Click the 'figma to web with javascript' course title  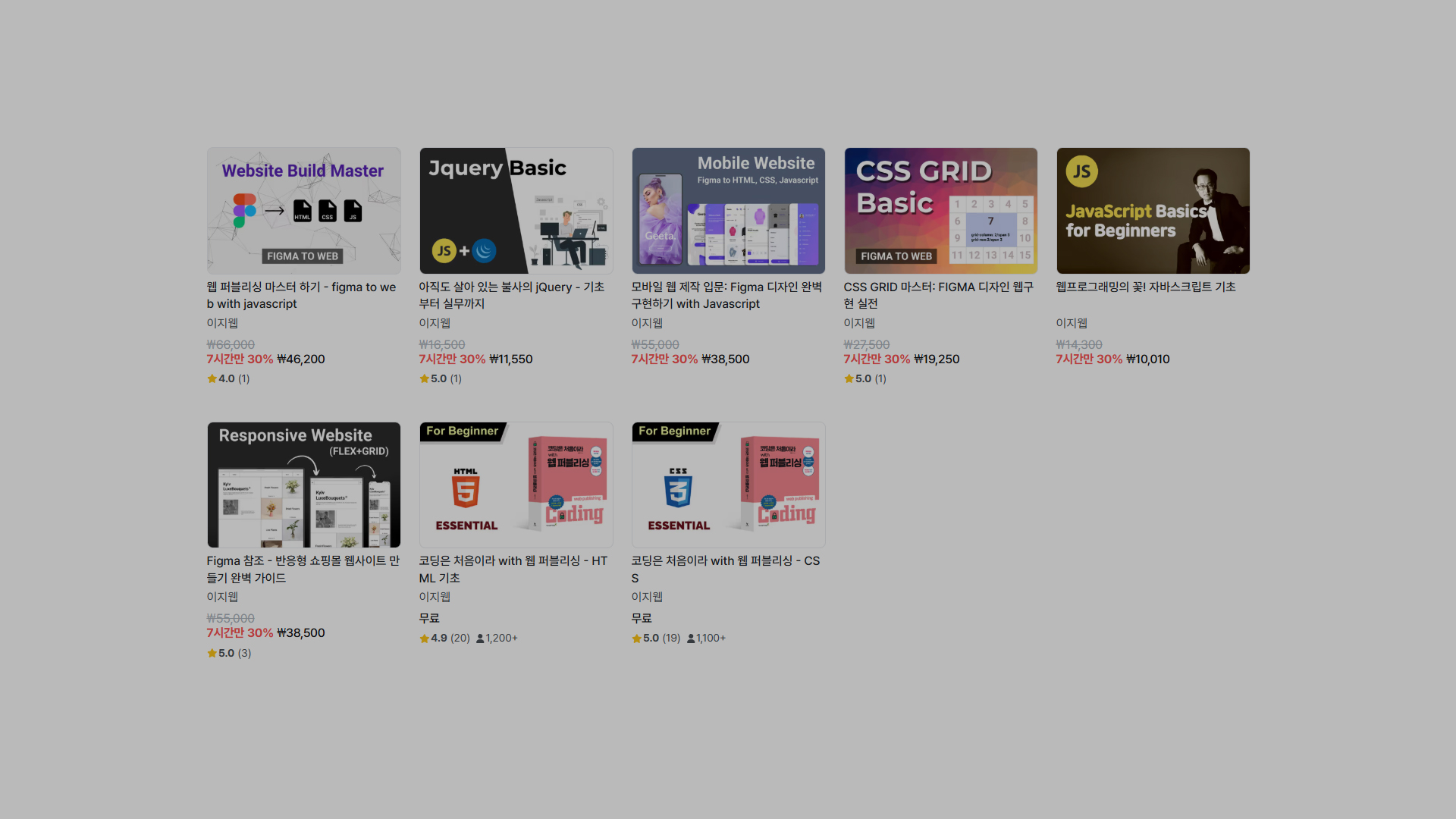301,295
